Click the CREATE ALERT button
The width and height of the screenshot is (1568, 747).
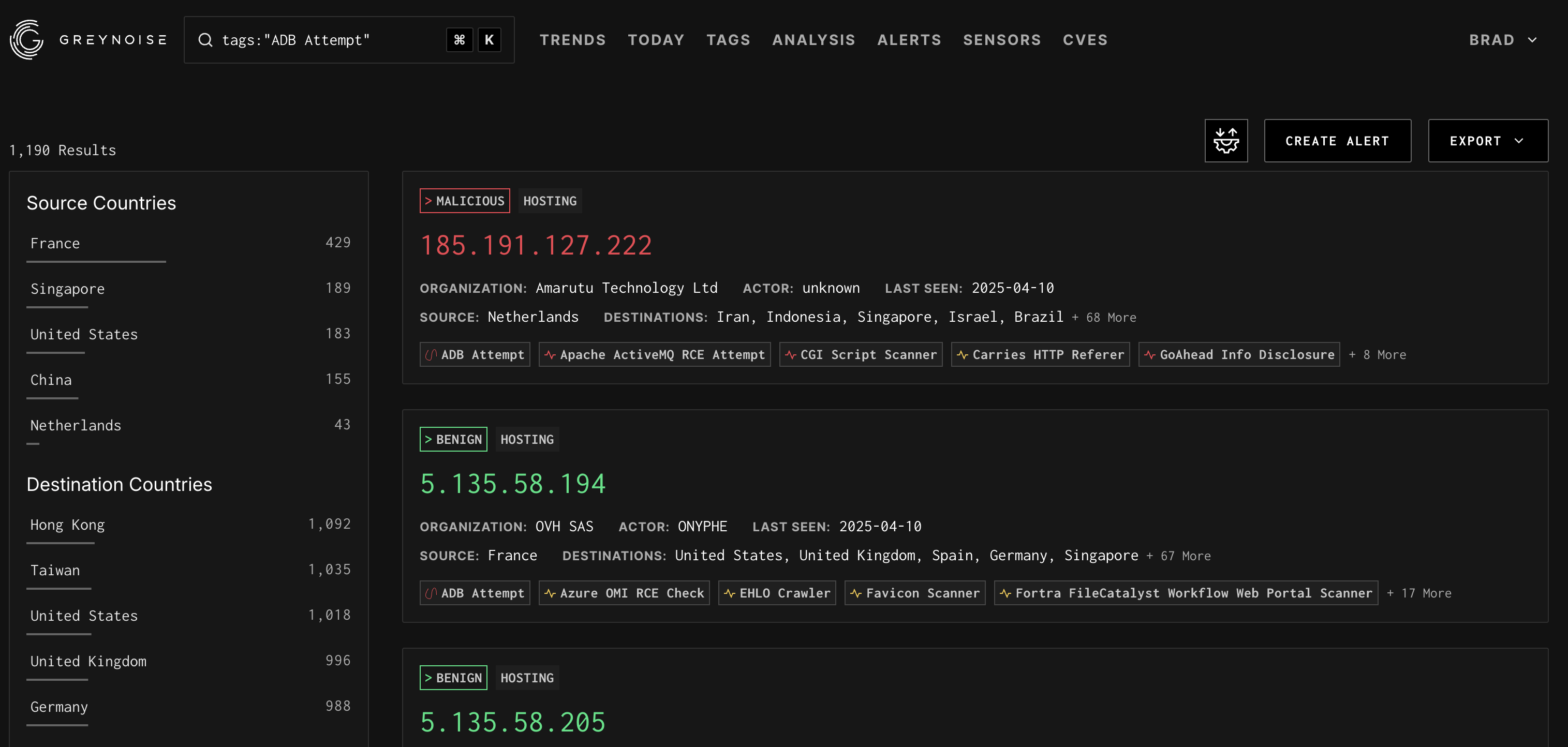pos(1337,141)
